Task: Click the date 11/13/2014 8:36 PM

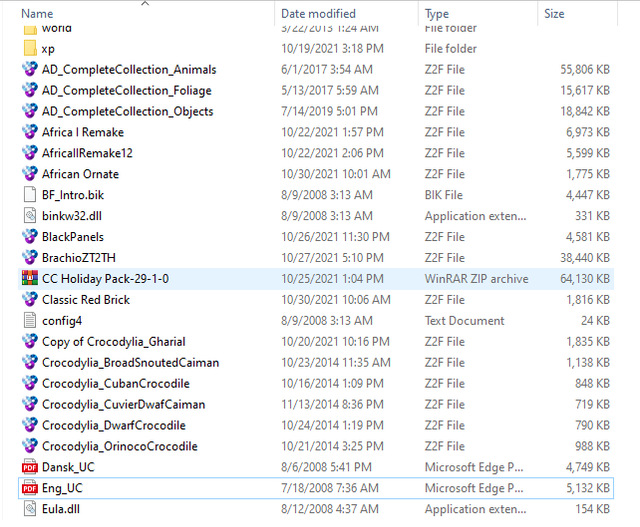Action: tap(332, 404)
